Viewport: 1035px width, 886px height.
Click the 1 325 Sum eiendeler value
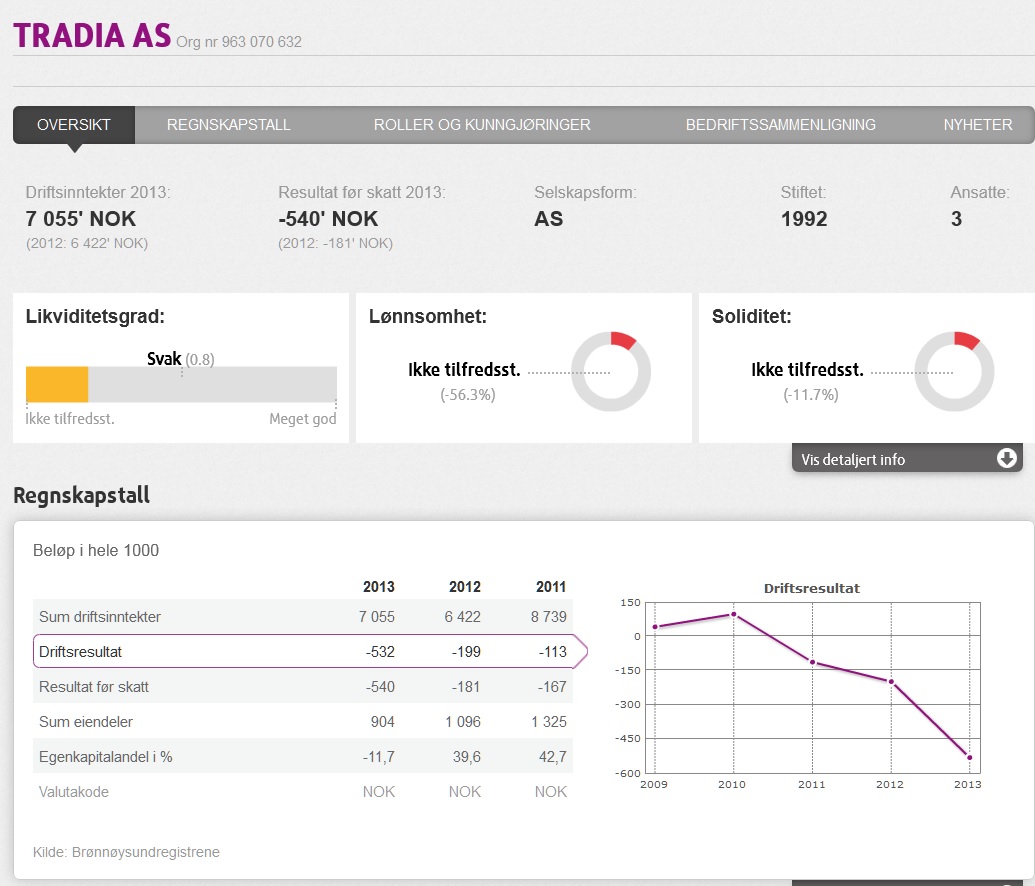point(549,722)
